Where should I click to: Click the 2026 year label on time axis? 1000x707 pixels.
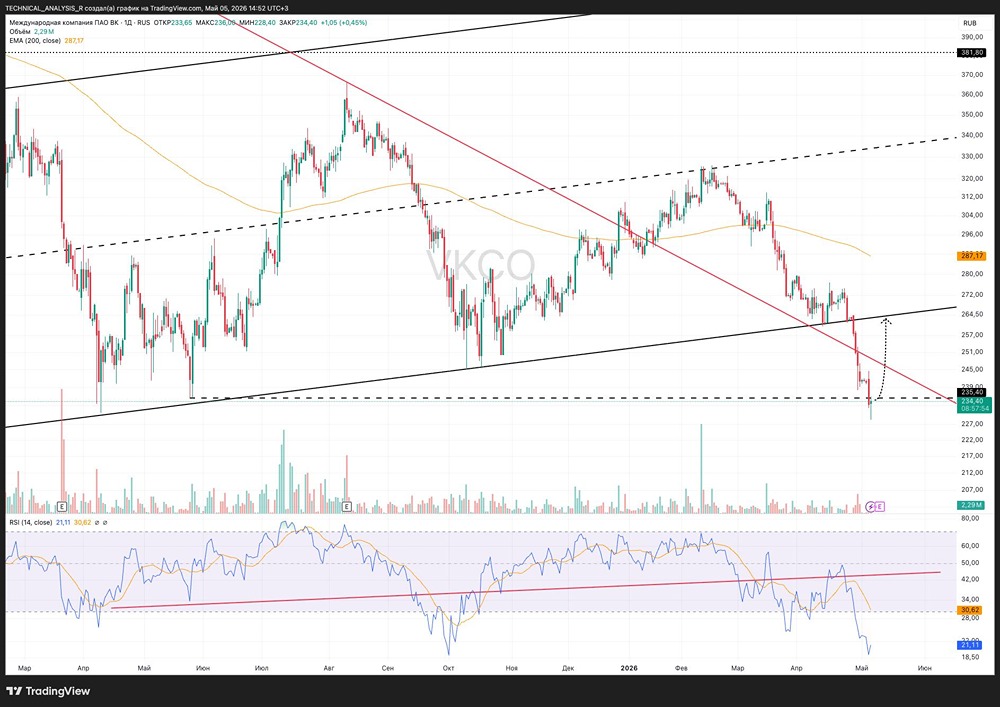coord(629,668)
